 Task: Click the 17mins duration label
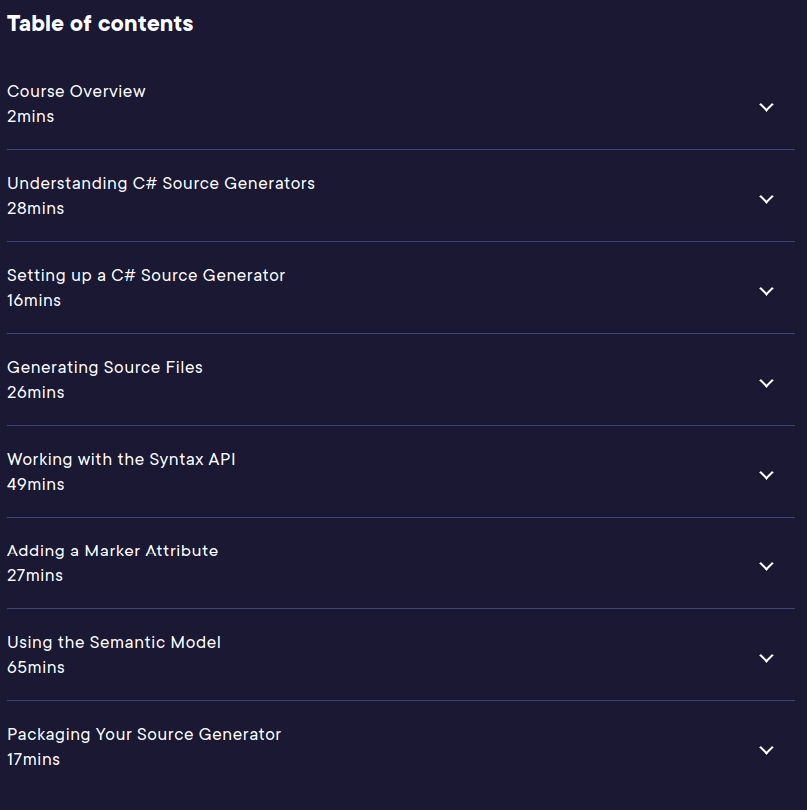34,759
